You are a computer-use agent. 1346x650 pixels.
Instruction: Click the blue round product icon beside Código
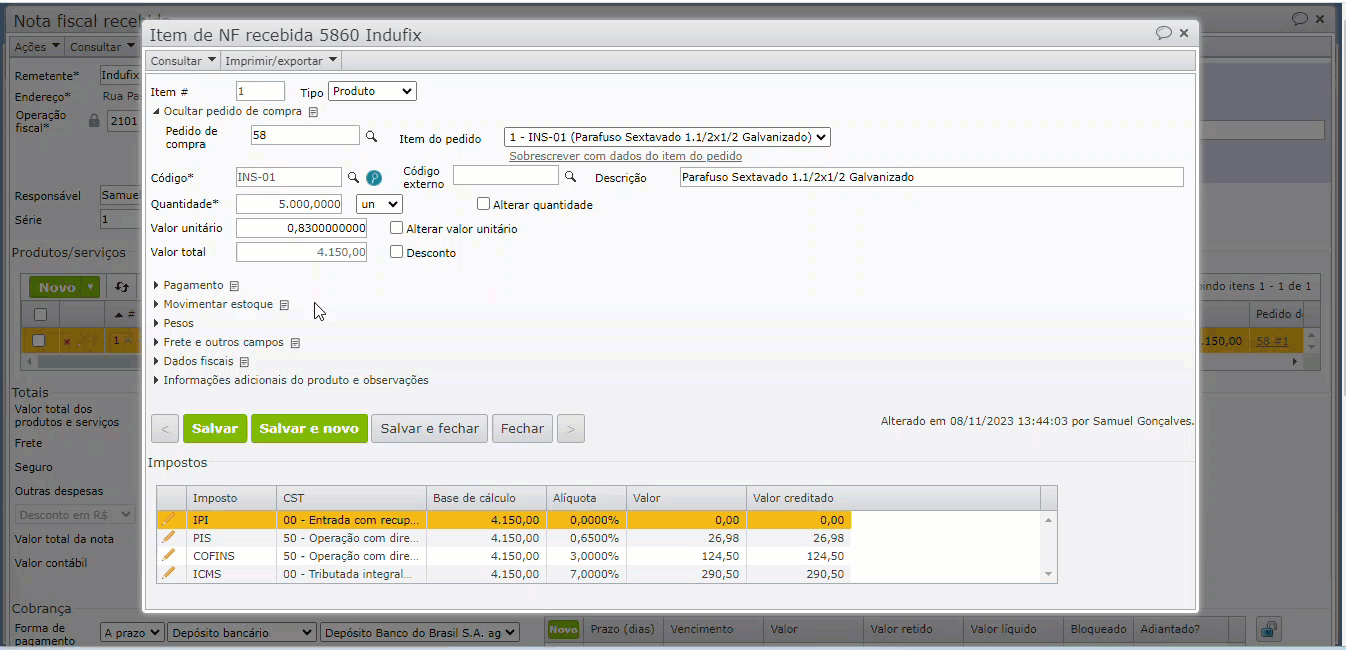point(374,178)
